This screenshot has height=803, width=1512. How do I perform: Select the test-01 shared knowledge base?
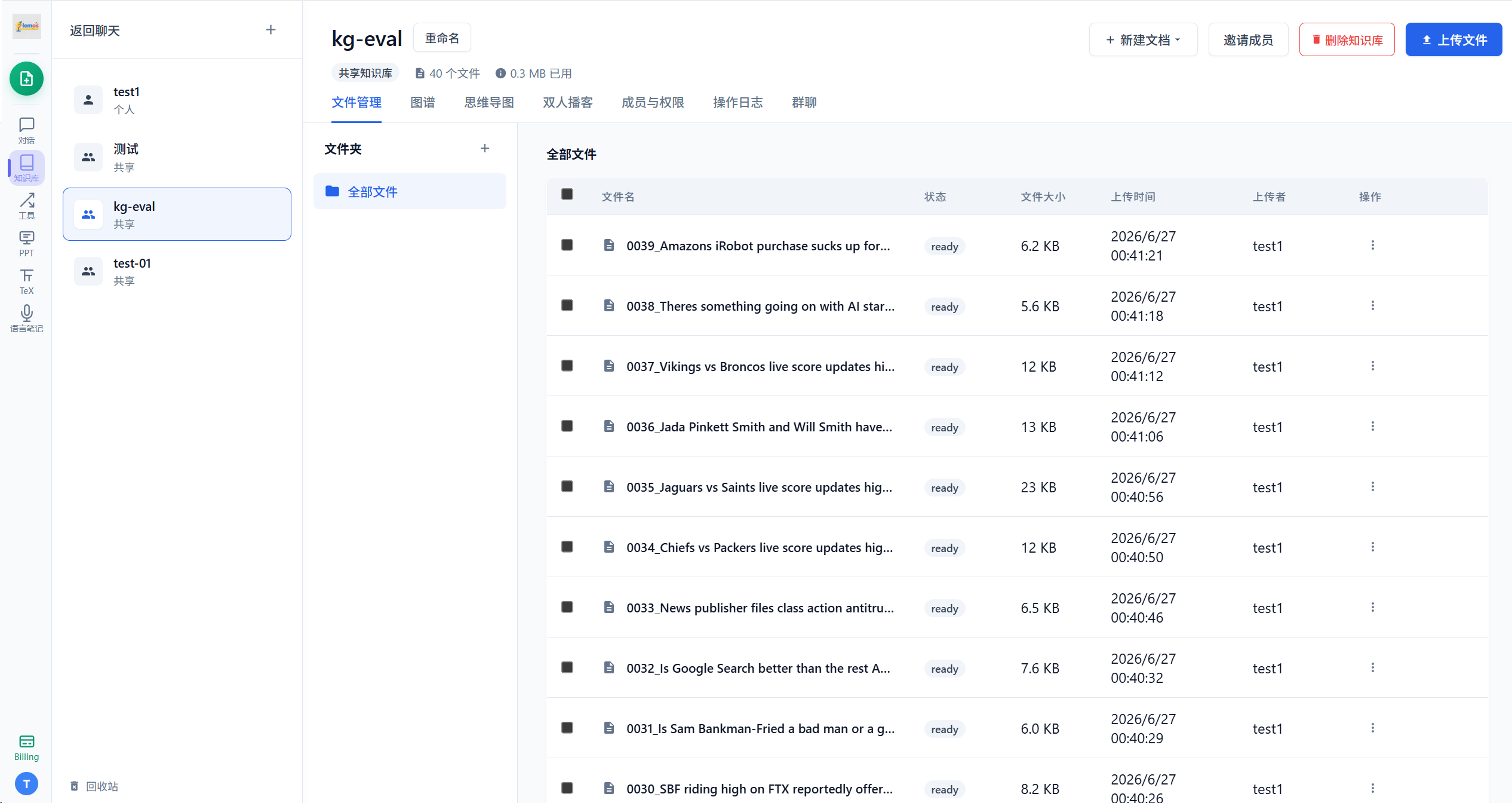(x=177, y=271)
